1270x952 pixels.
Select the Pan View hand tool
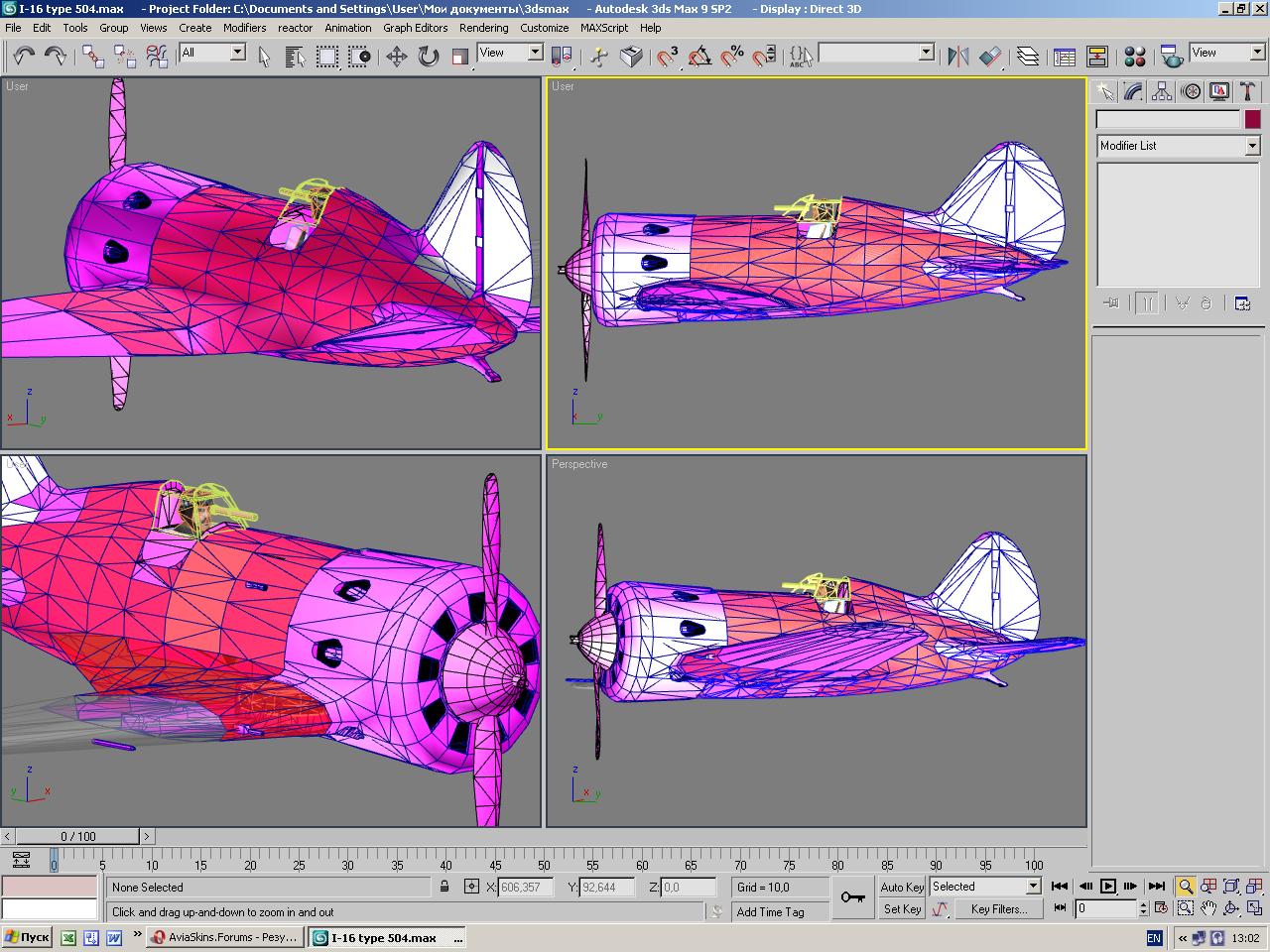[x=1208, y=908]
